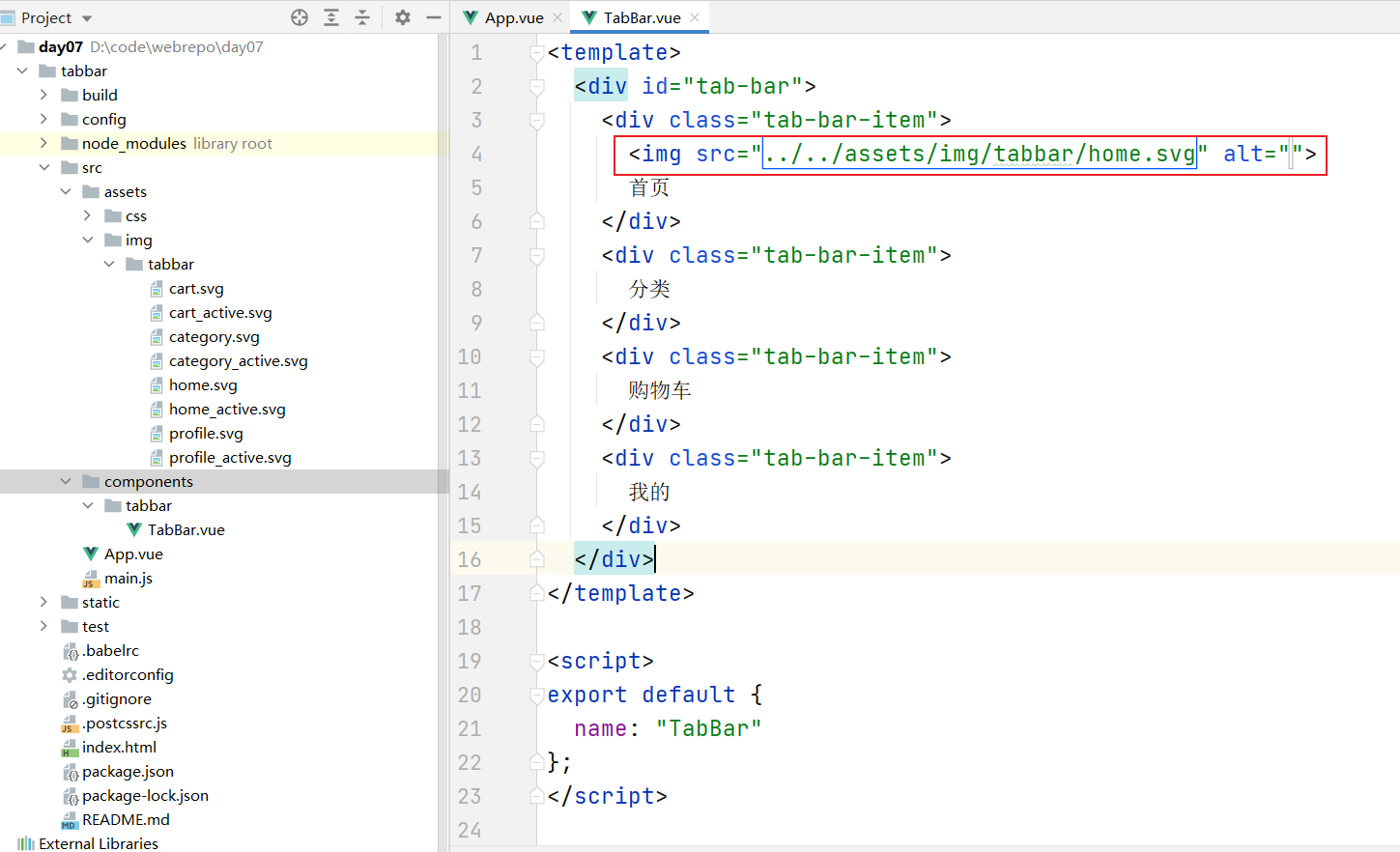
Task: Click the text 首页 on line 5
Action: coord(649,187)
